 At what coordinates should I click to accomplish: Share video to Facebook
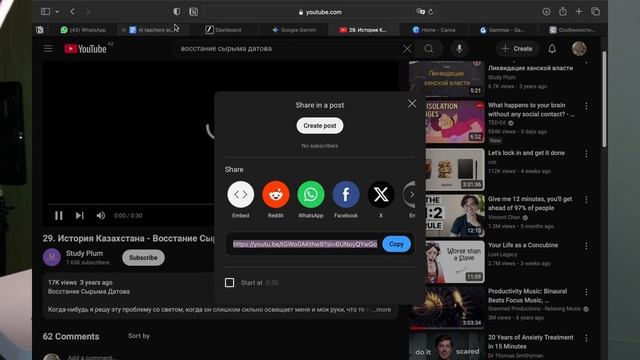pyautogui.click(x=346, y=195)
